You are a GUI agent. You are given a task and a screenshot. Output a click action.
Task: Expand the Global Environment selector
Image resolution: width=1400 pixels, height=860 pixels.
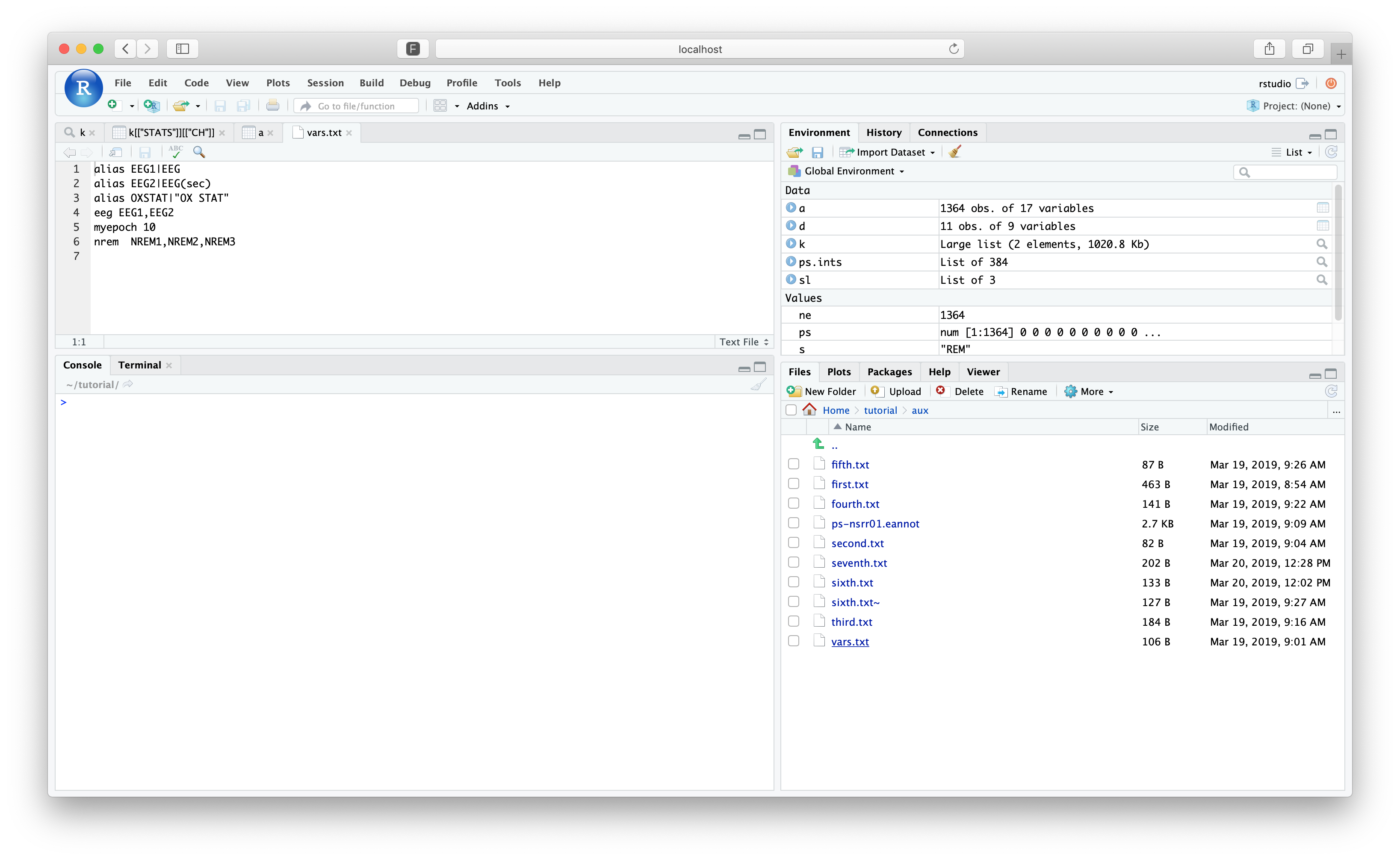pos(849,171)
